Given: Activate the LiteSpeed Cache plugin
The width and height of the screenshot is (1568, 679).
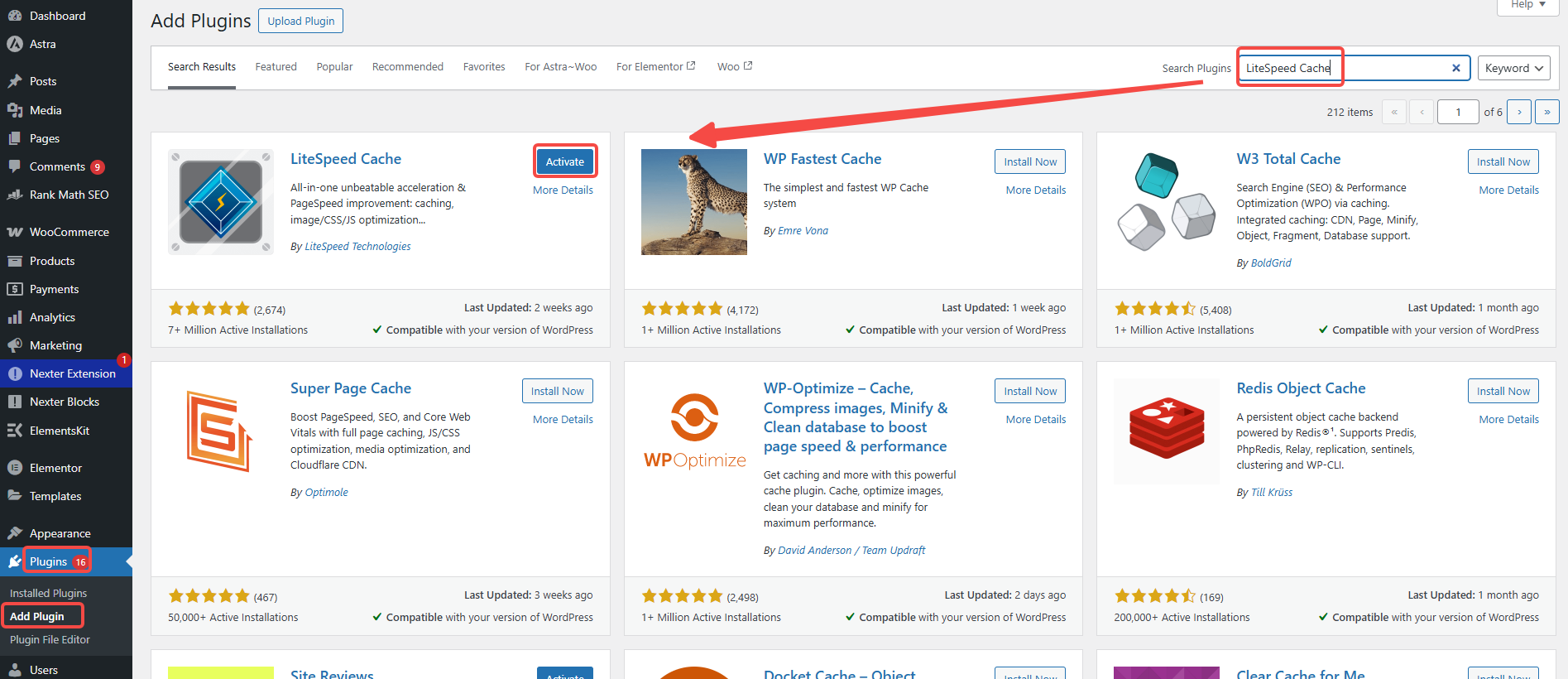Looking at the screenshot, I should [x=564, y=161].
